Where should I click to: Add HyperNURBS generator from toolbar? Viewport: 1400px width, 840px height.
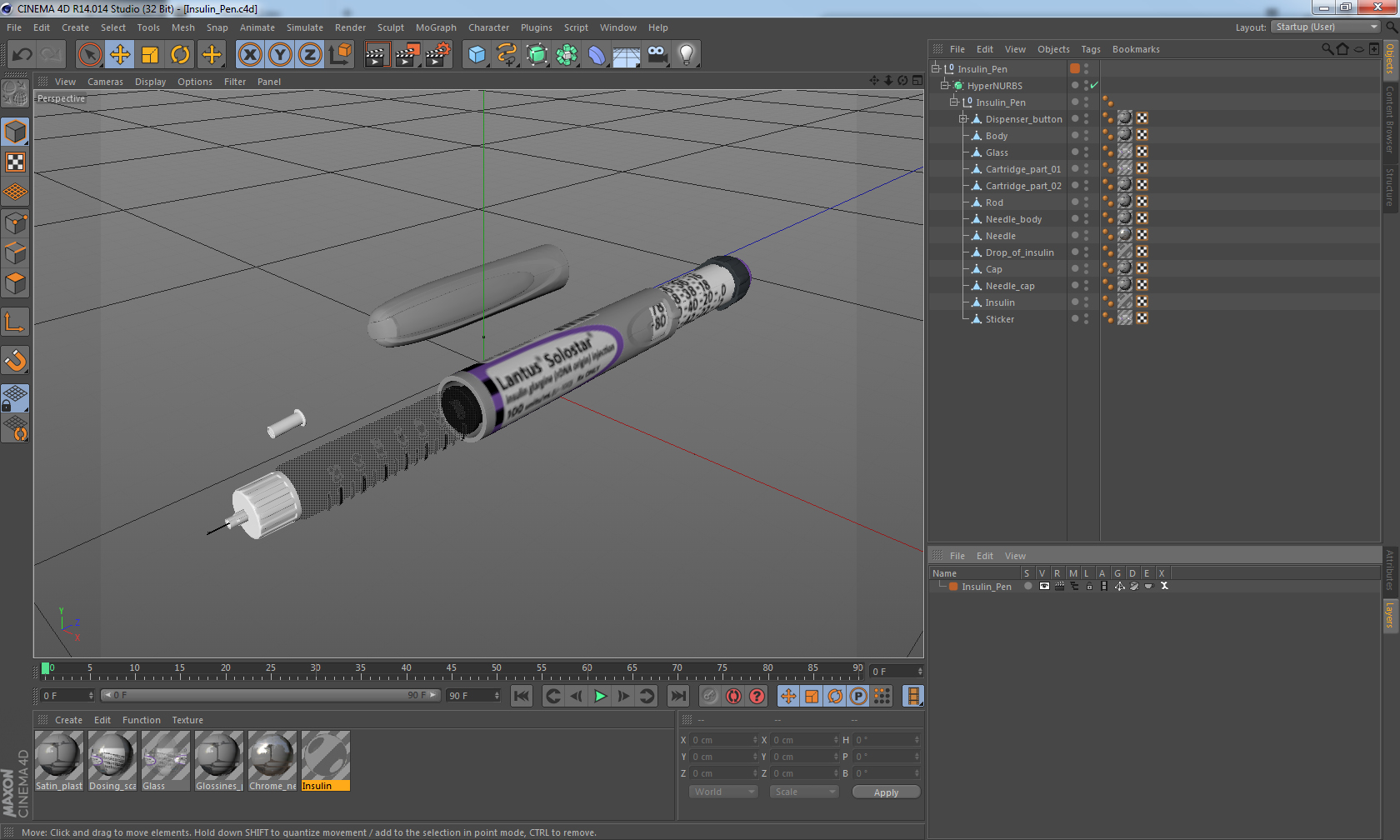point(537,55)
